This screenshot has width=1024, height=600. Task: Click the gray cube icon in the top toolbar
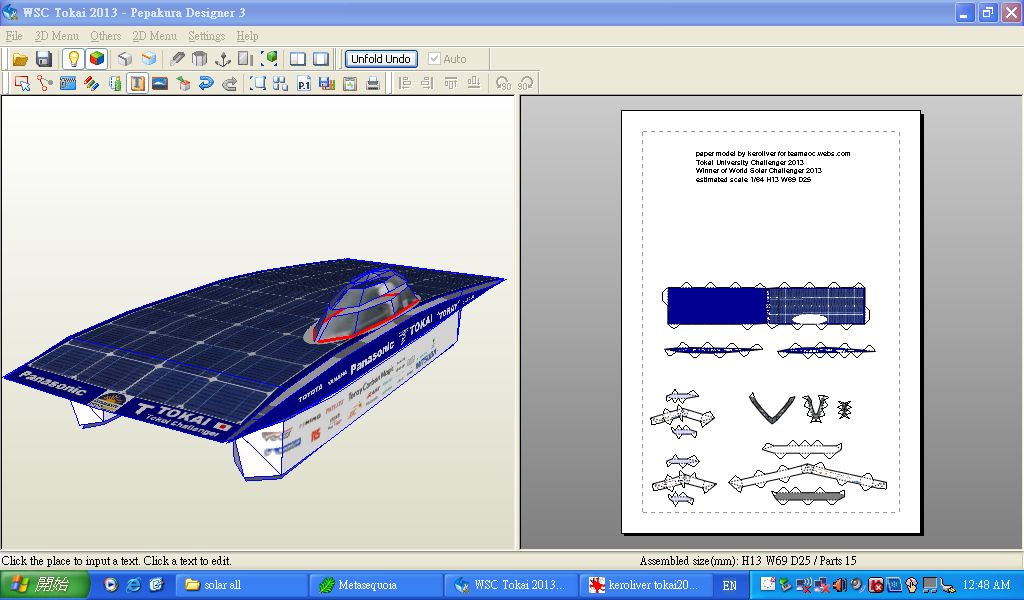125,59
